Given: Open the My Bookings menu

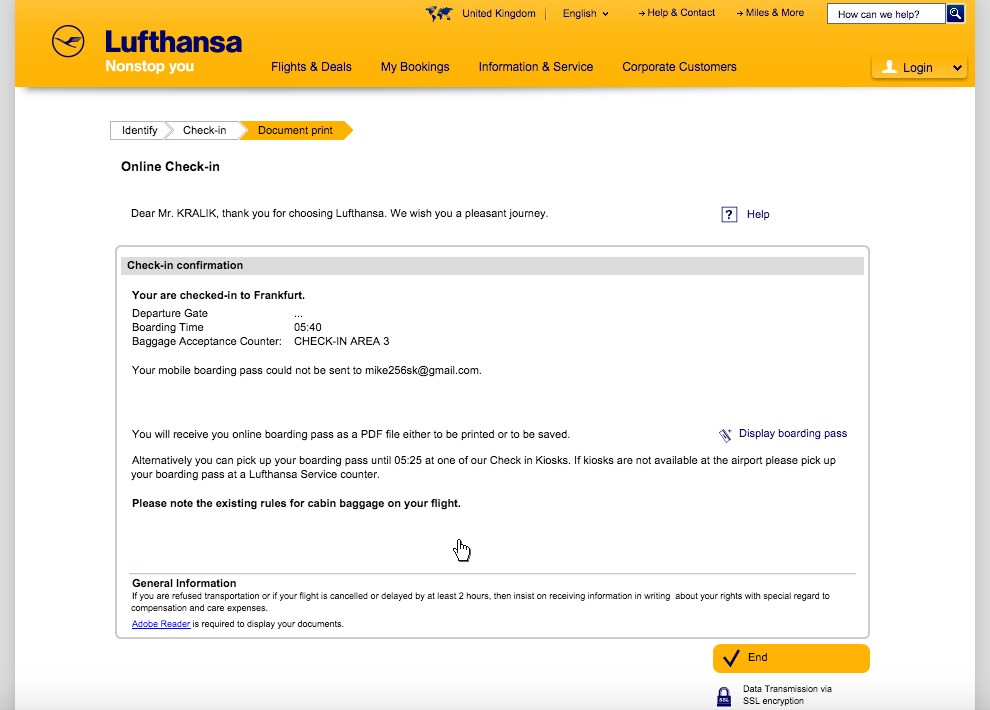Looking at the screenshot, I should point(415,67).
